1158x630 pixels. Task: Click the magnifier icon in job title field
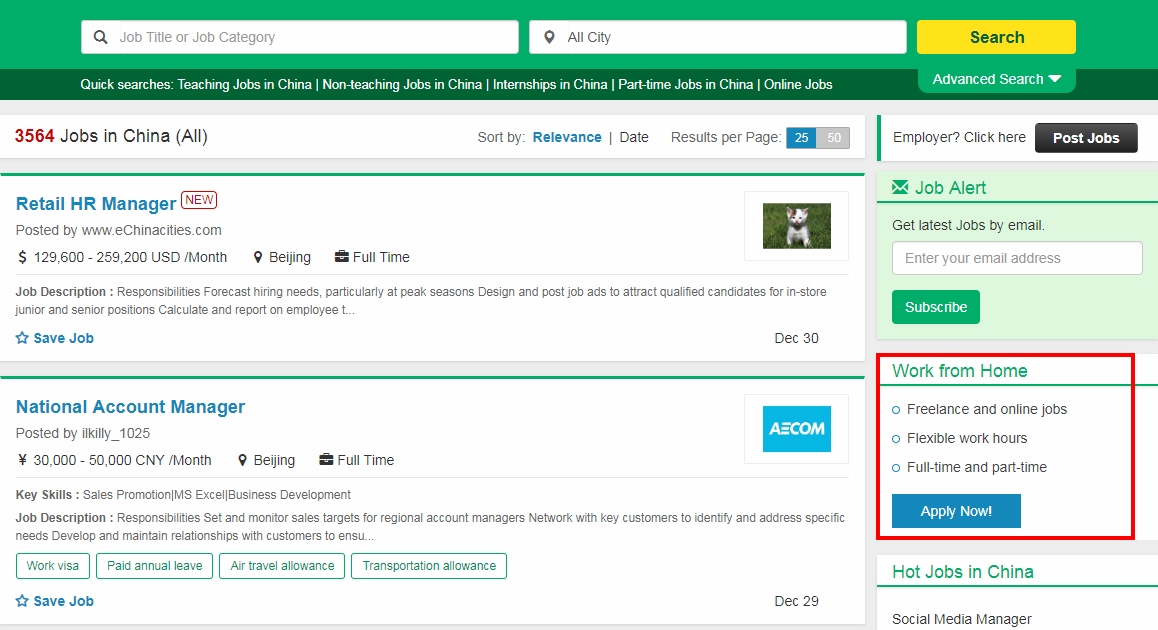point(101,37)
